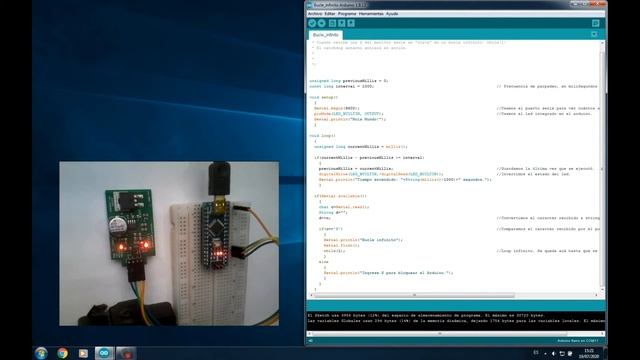Viewport: 640px width, 360px height.
Task: Click the 'void loop()' code line
Action: click(x=322, y=136)
